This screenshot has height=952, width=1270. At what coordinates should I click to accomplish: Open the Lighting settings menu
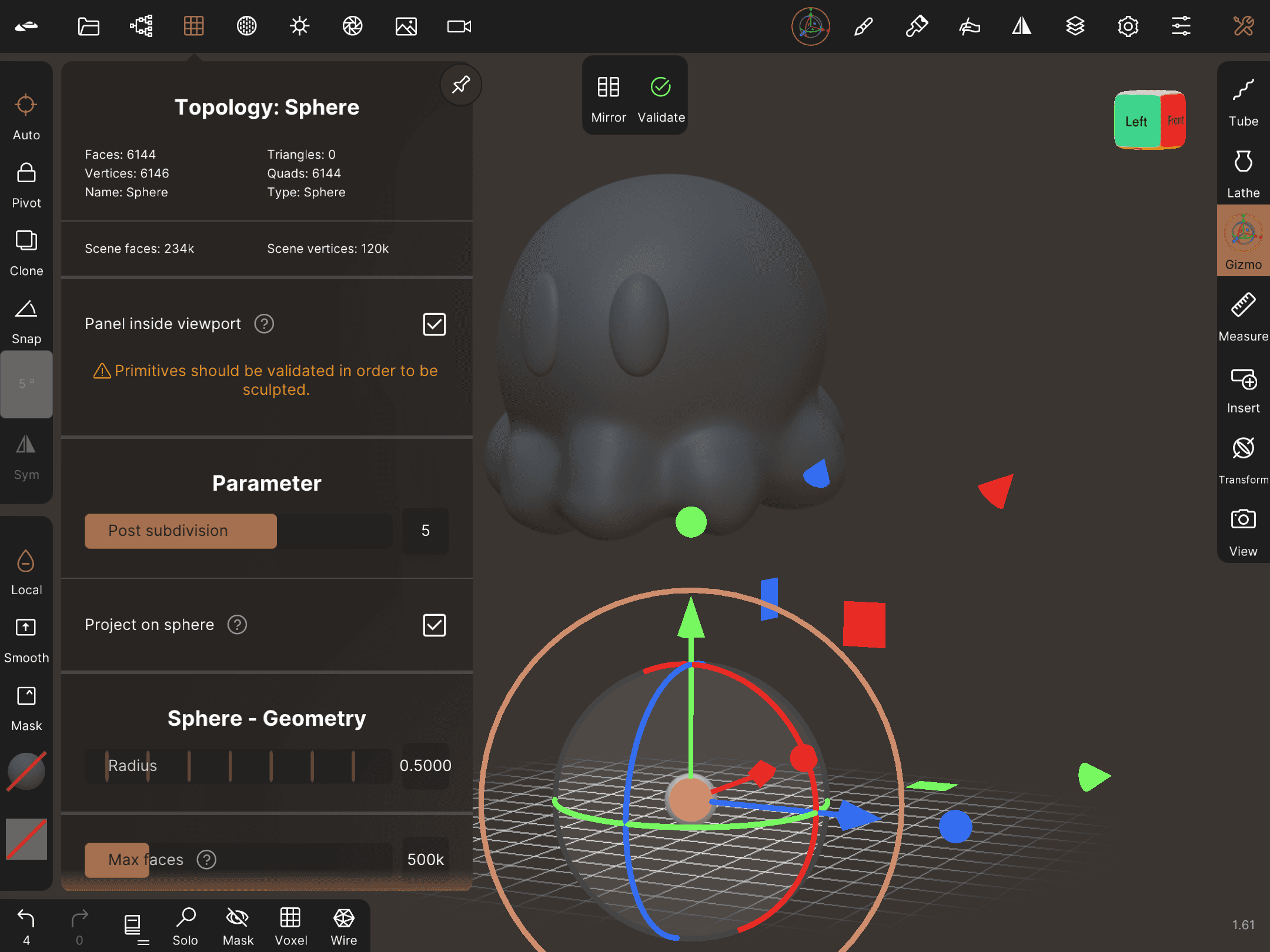(x=299, y=26)
